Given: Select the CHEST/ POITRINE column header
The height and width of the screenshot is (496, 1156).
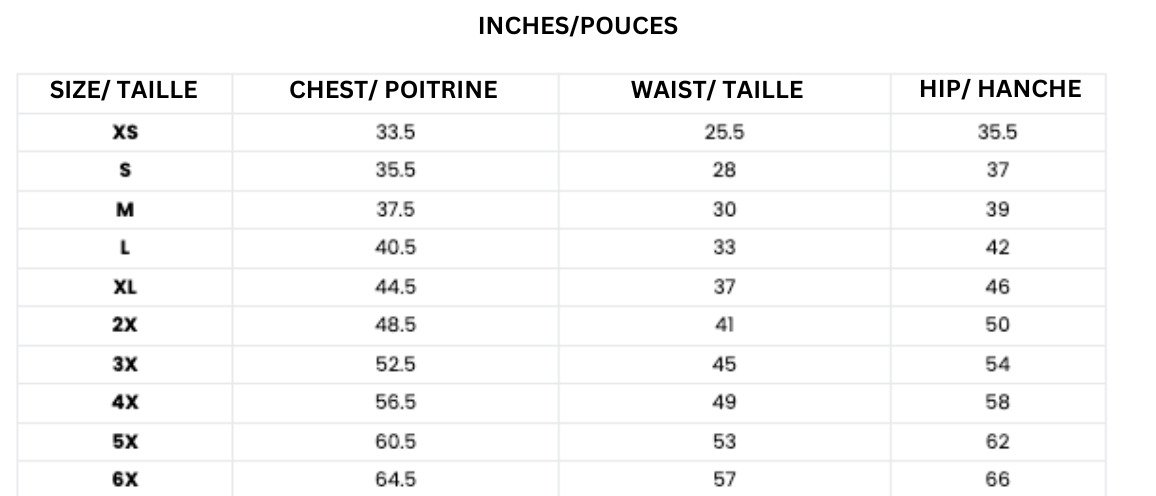Looking at the screenshot, I should 394,90.
